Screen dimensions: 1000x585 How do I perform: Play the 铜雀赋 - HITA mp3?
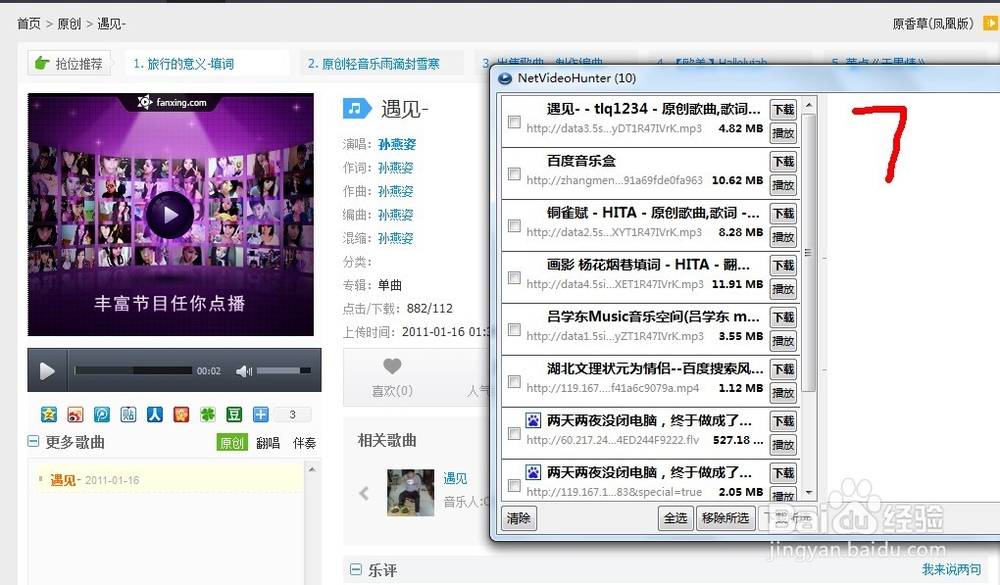click(783, 237)
